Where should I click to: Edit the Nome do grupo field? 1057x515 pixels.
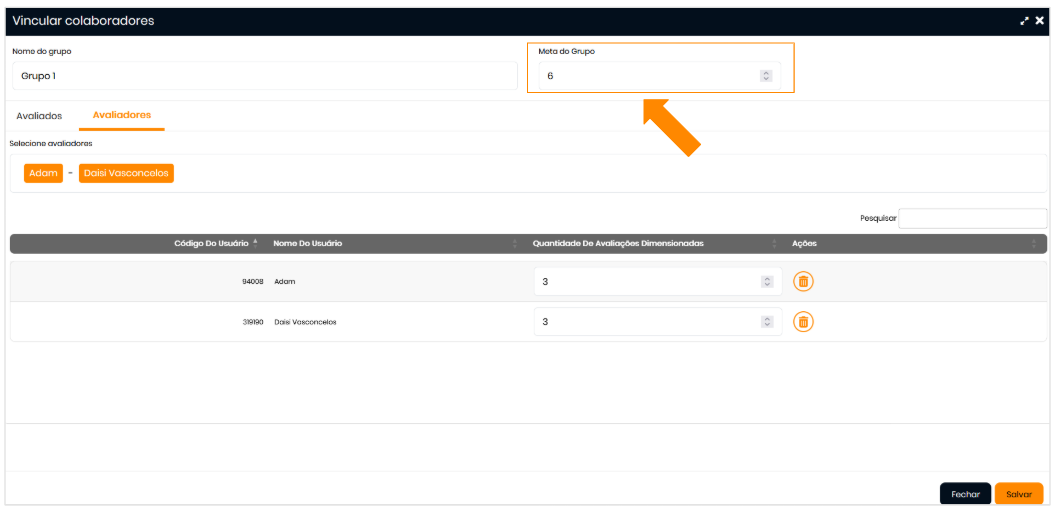coord(264,76)
